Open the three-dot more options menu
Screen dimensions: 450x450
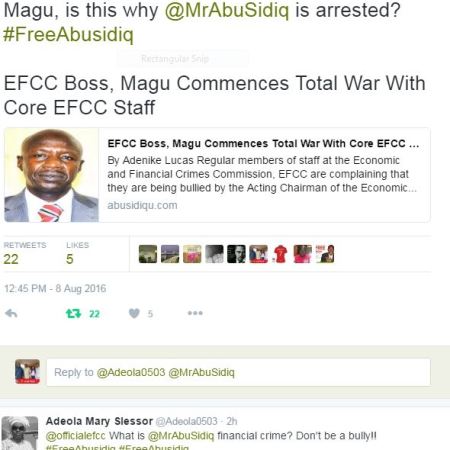[195, 313]
